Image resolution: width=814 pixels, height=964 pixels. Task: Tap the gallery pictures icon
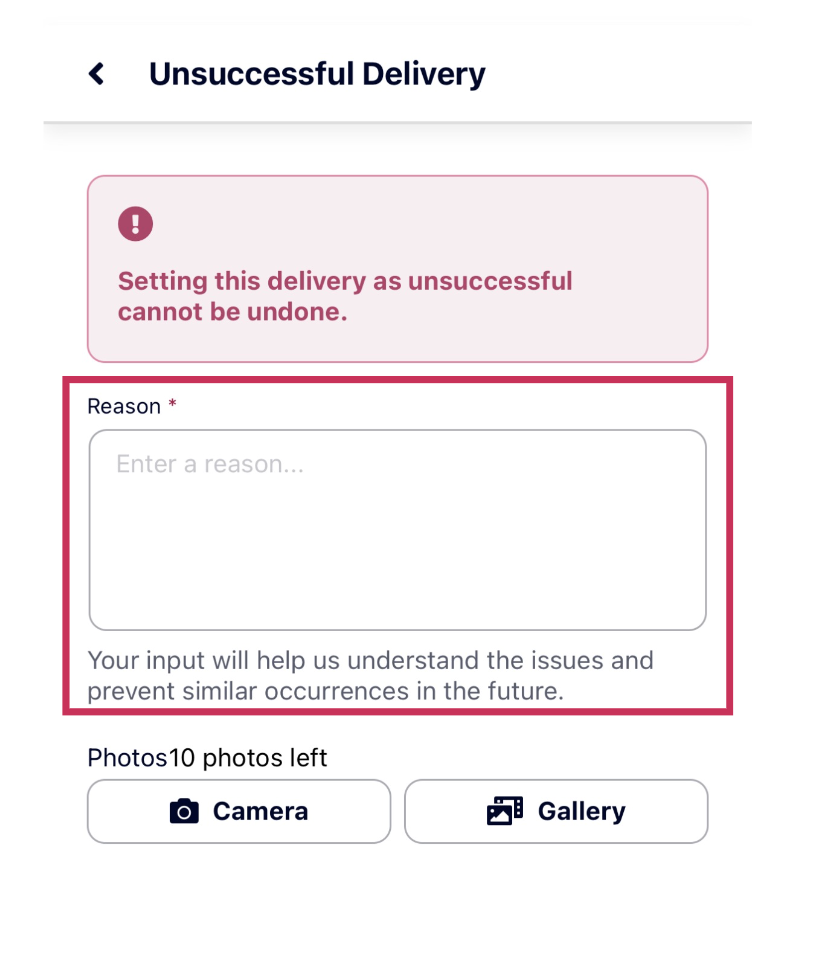point(505,811)
